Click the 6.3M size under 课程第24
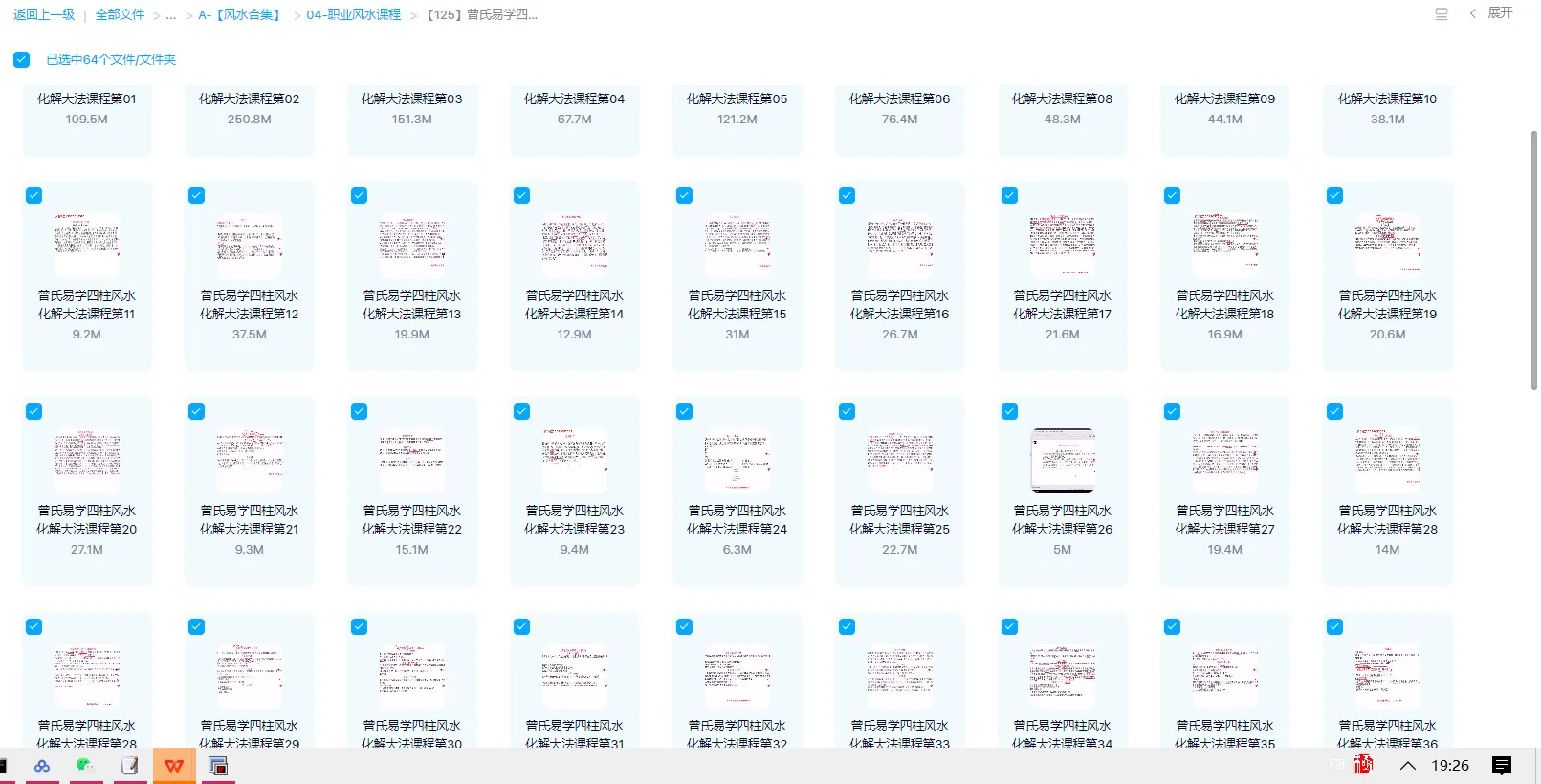 point(737,550)
